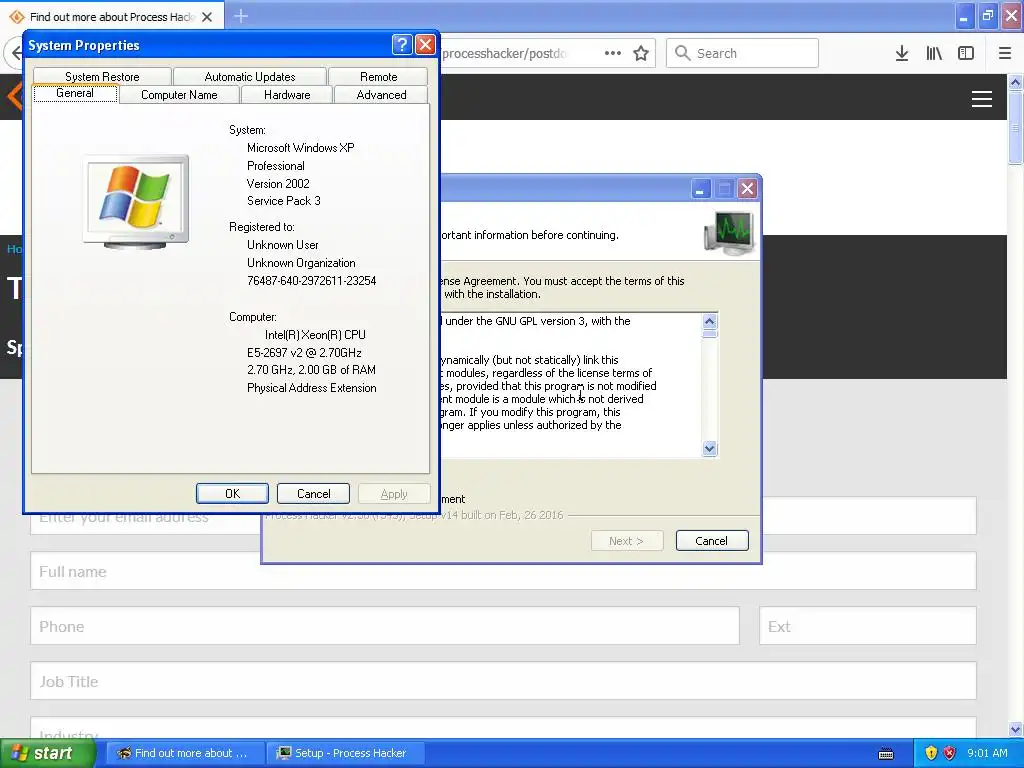Open the browser Library icon

[934, 54]
